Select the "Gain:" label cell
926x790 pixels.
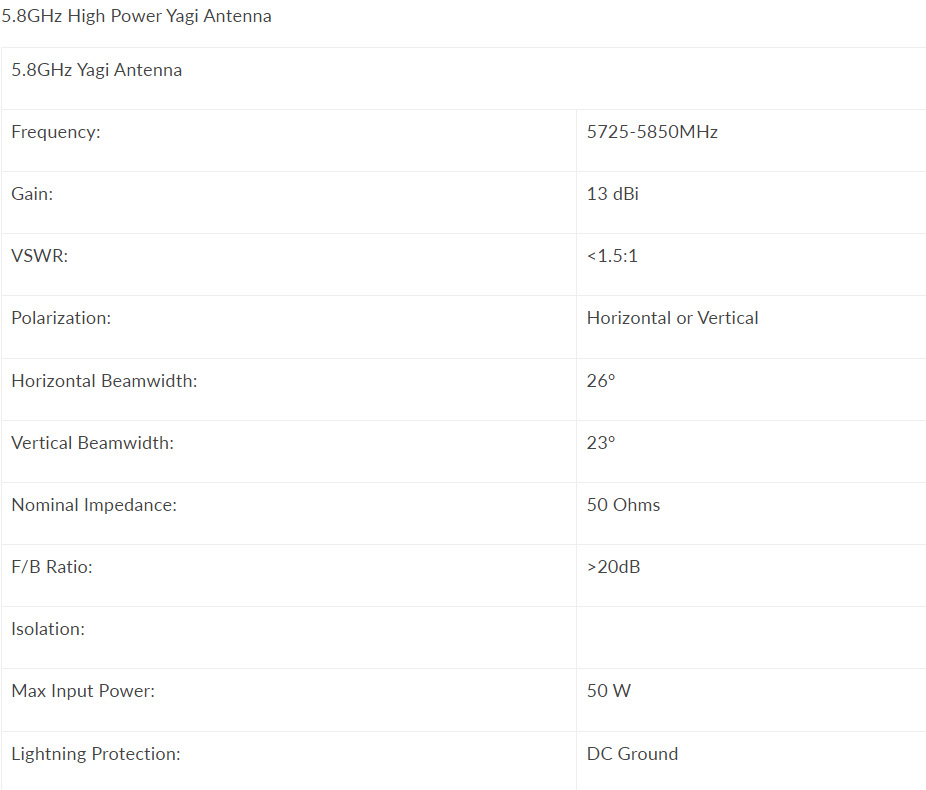click(32, 194)
